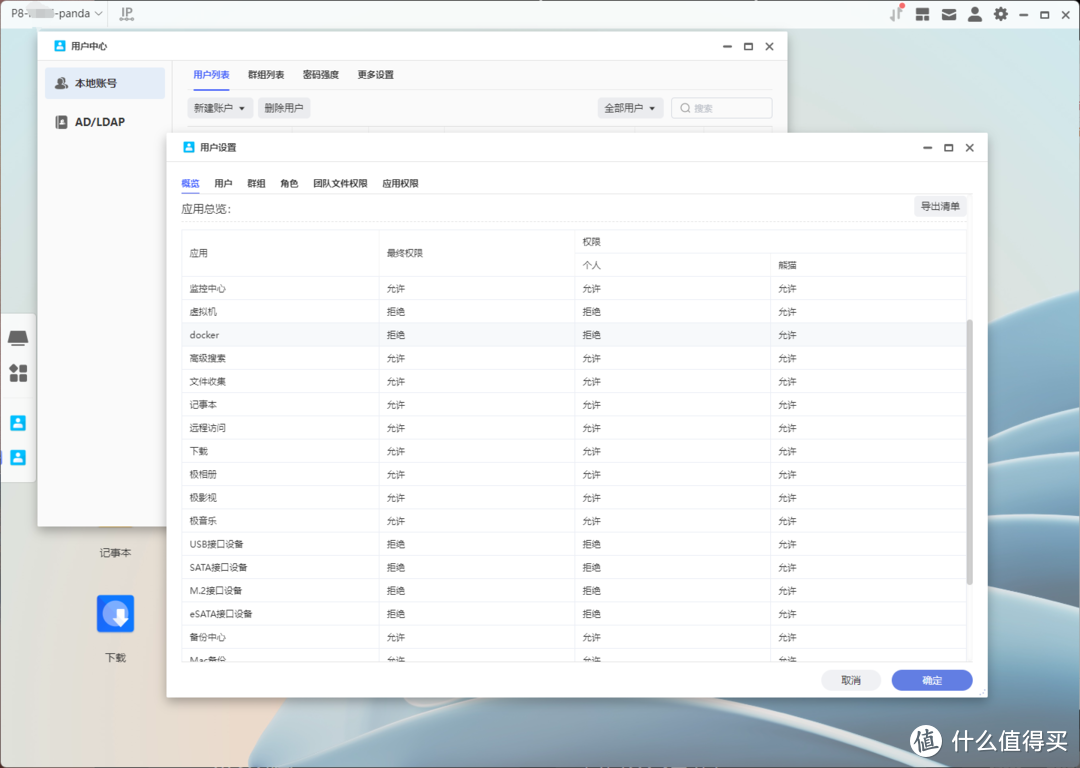Open the app grid icon in the top bar
The width and height of the screenshot is (1080, 768).
tap(922, 13)
